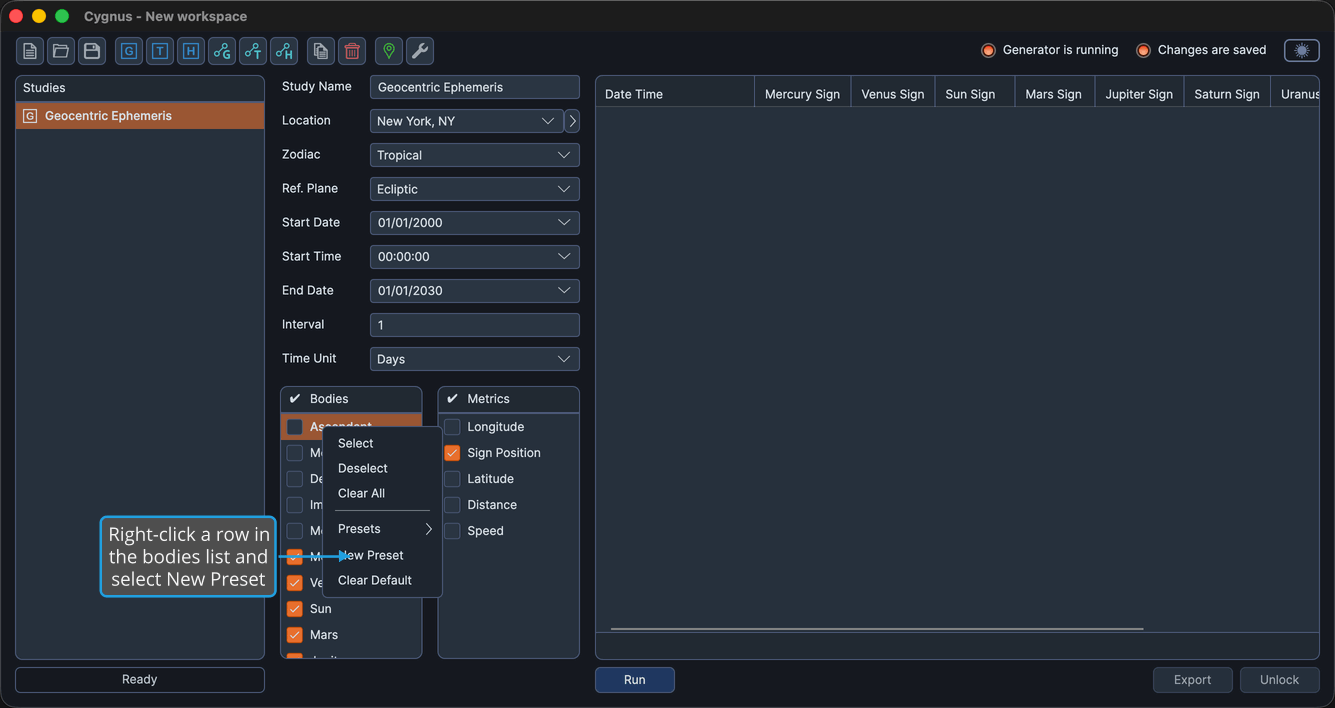Image resolution: width=1335 pixels, height=708 pixels.
Task: Save the workspace with the floppy disk icon
Action: tap(92, 51)
